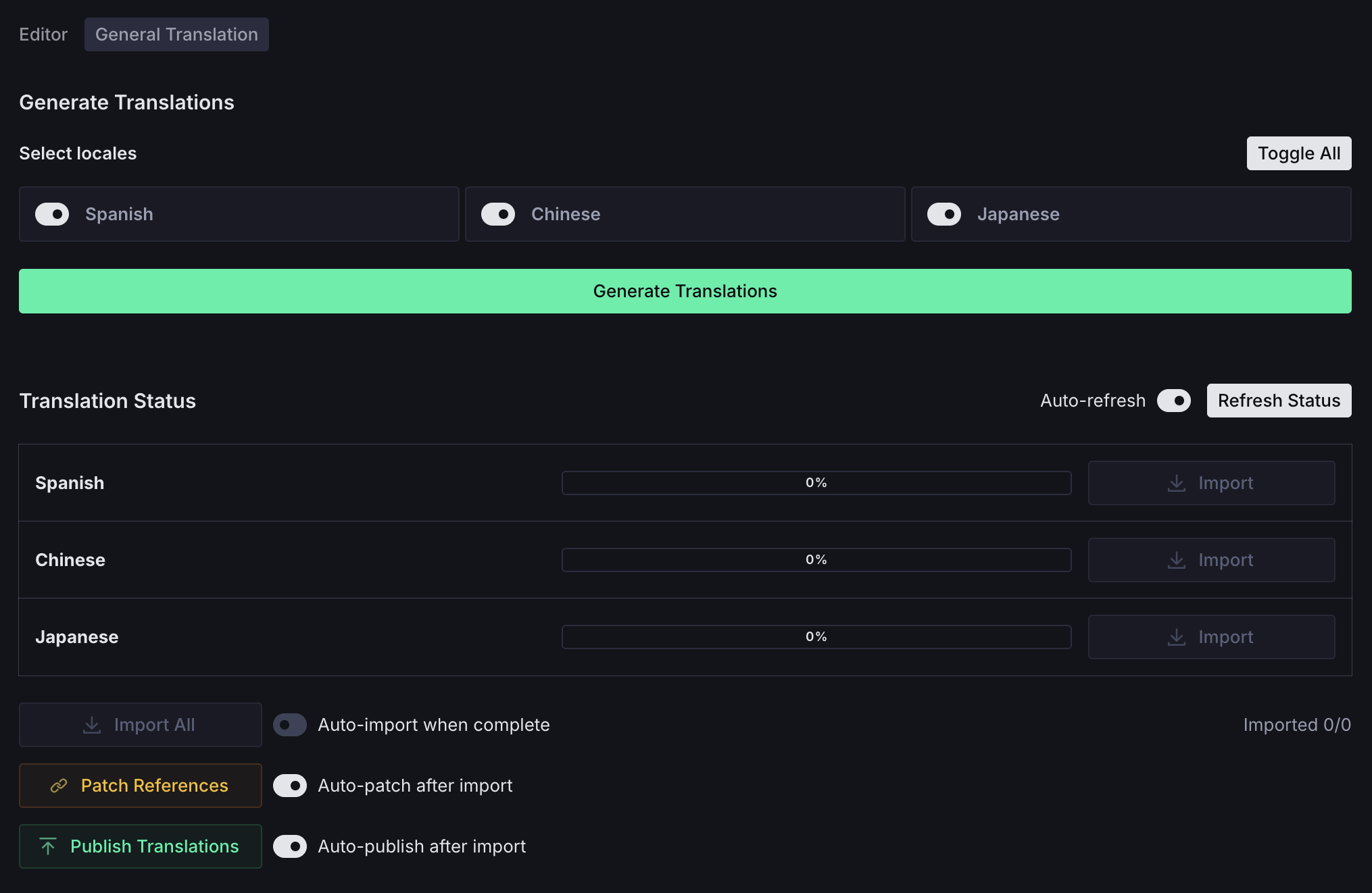Click the Publish Translations upload arrow icon
1372x893 pixels.
click(x=48, y=846)
